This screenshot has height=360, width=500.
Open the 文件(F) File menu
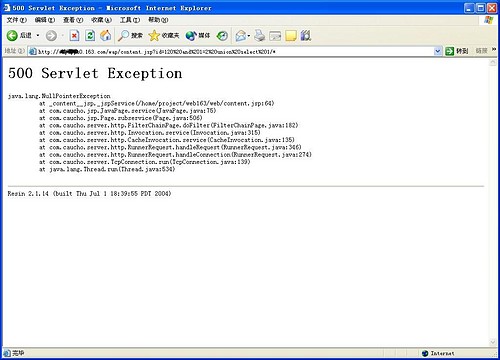(17, 20)
